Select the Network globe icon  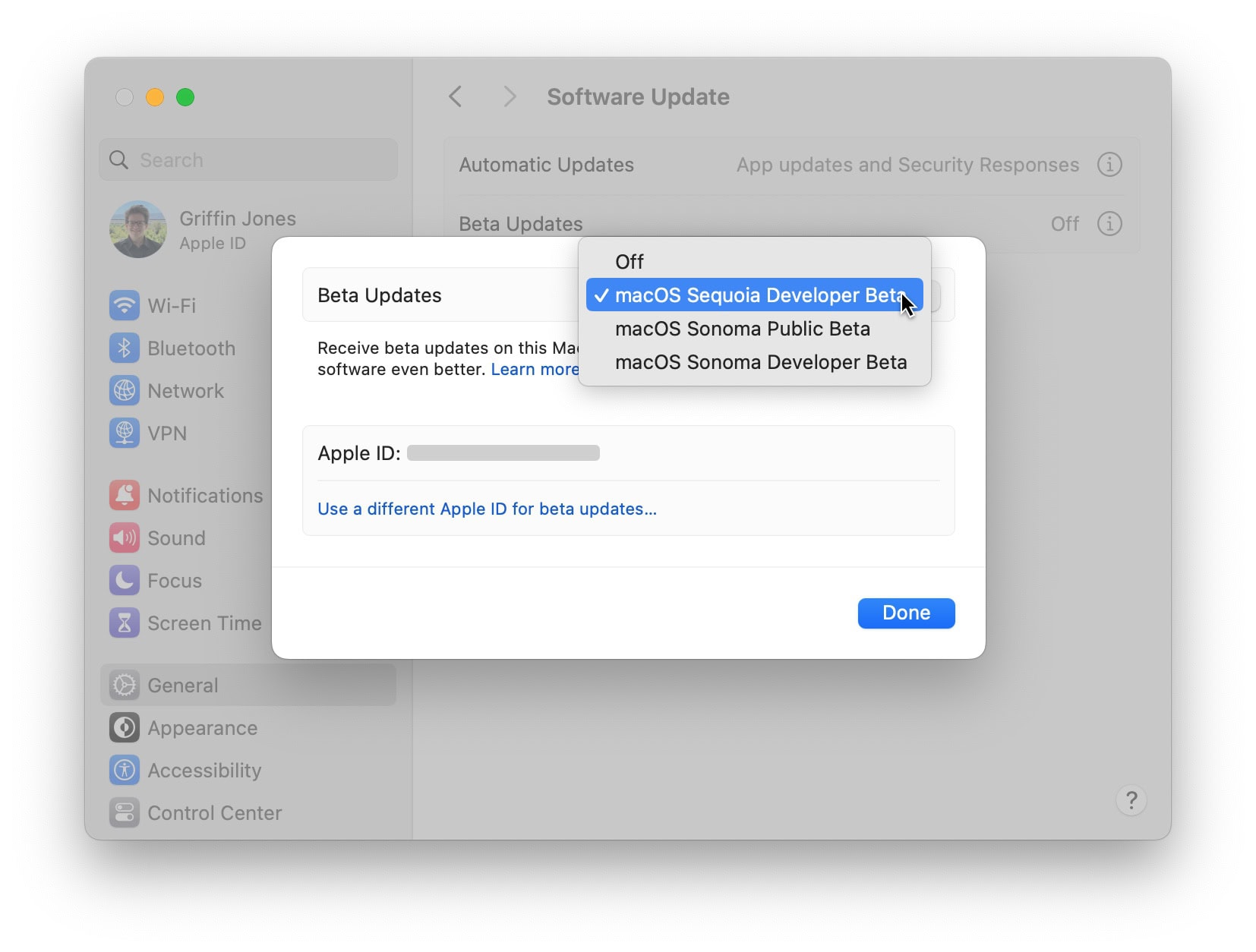(125, 391)
